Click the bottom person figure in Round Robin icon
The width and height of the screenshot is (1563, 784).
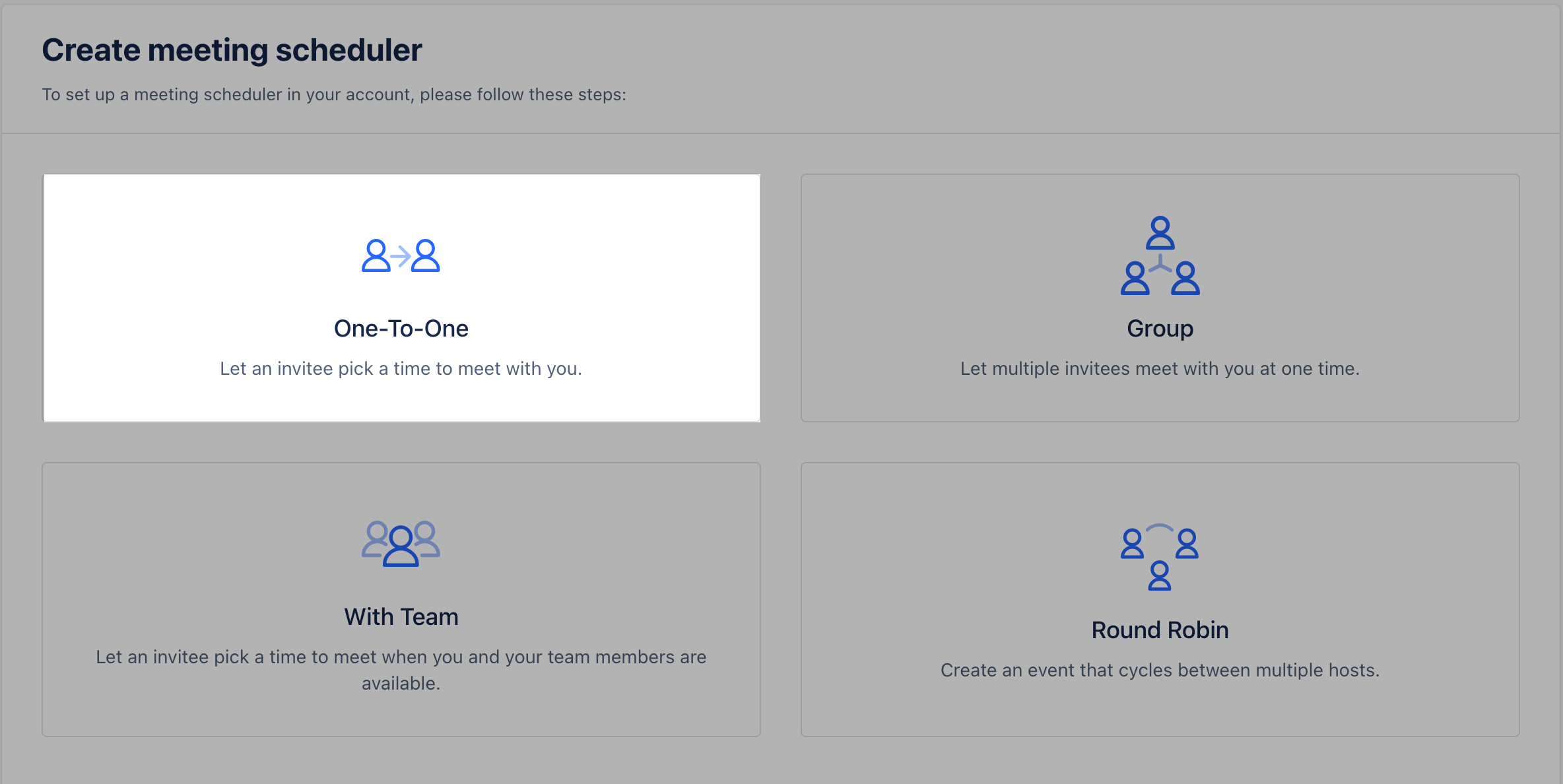pos(1160,575)
